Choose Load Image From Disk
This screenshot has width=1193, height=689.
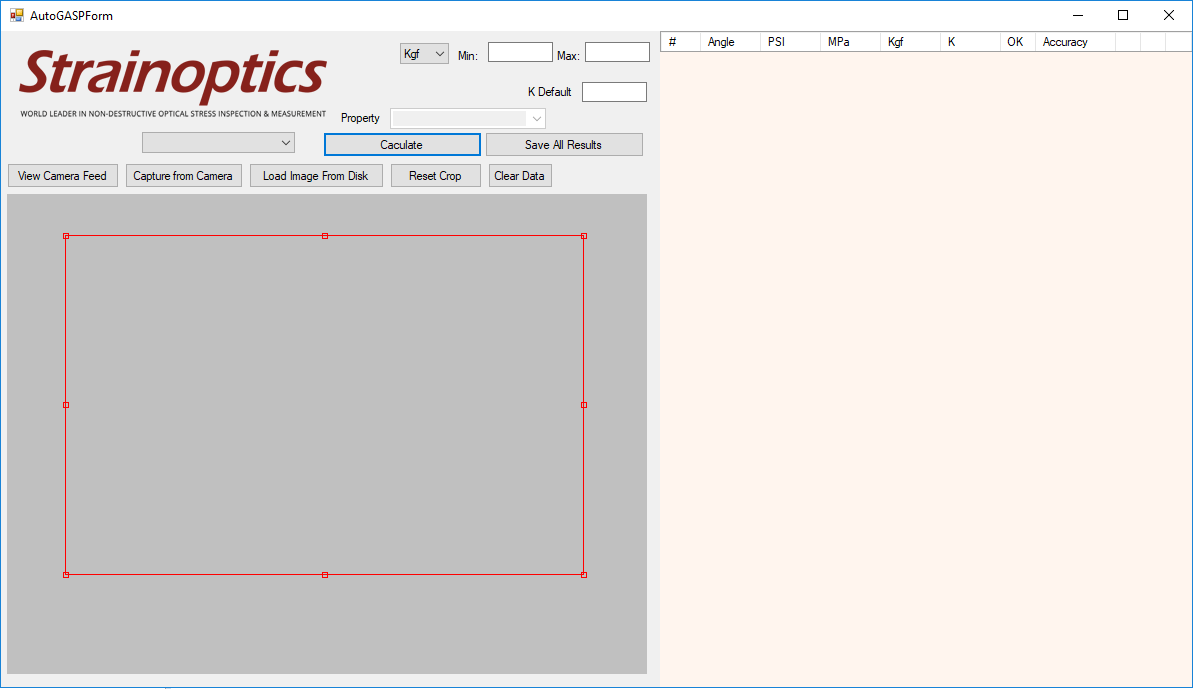(315, 176)
